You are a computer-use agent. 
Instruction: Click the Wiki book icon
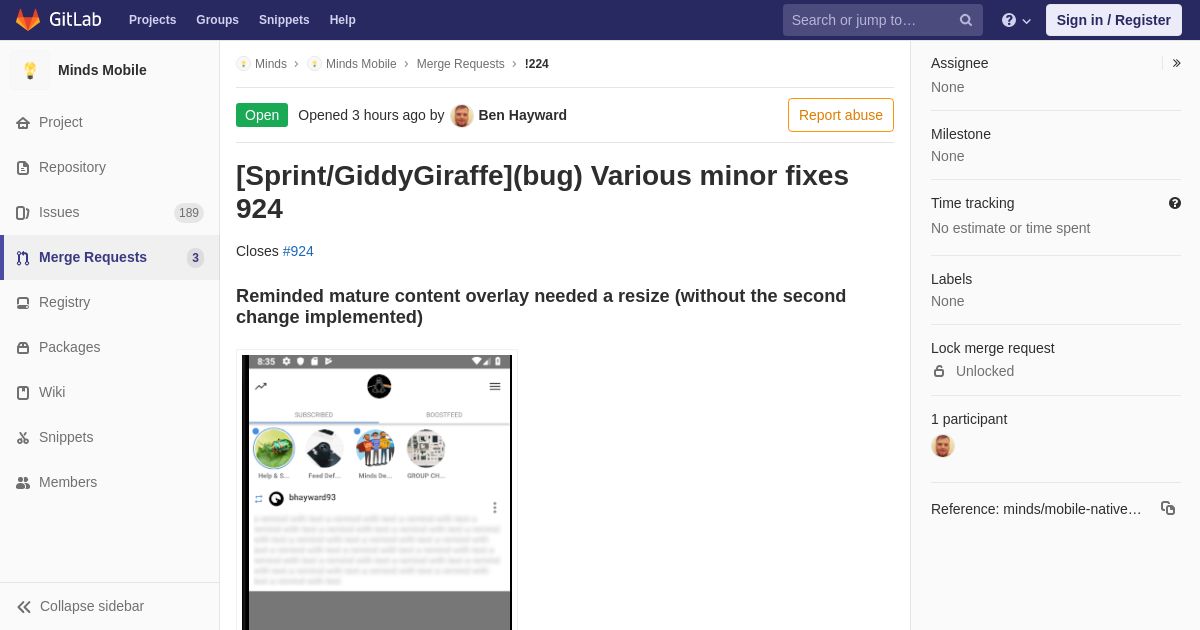(x=23, y=392)
